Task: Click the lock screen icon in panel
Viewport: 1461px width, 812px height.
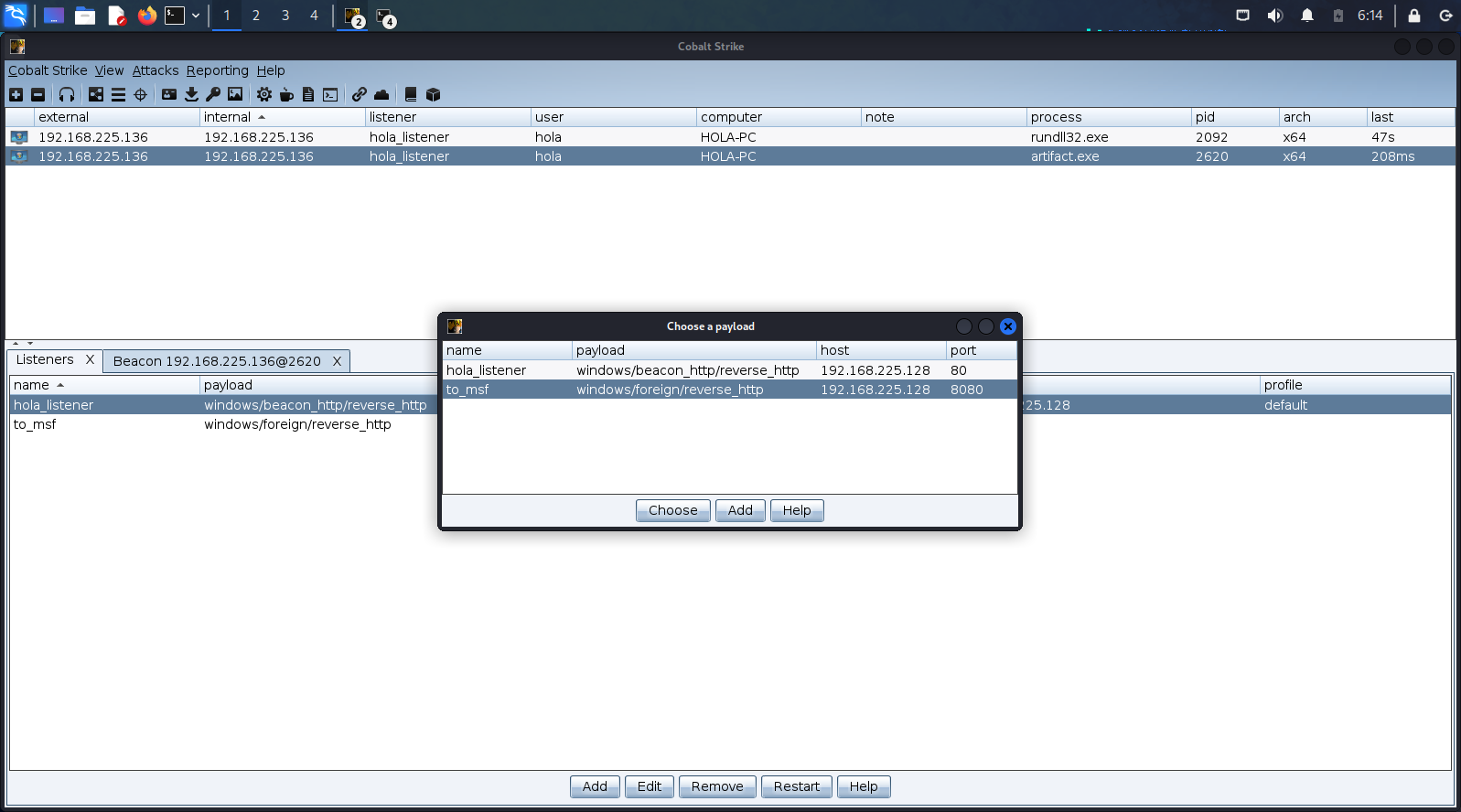Action: pos(1414,16)
